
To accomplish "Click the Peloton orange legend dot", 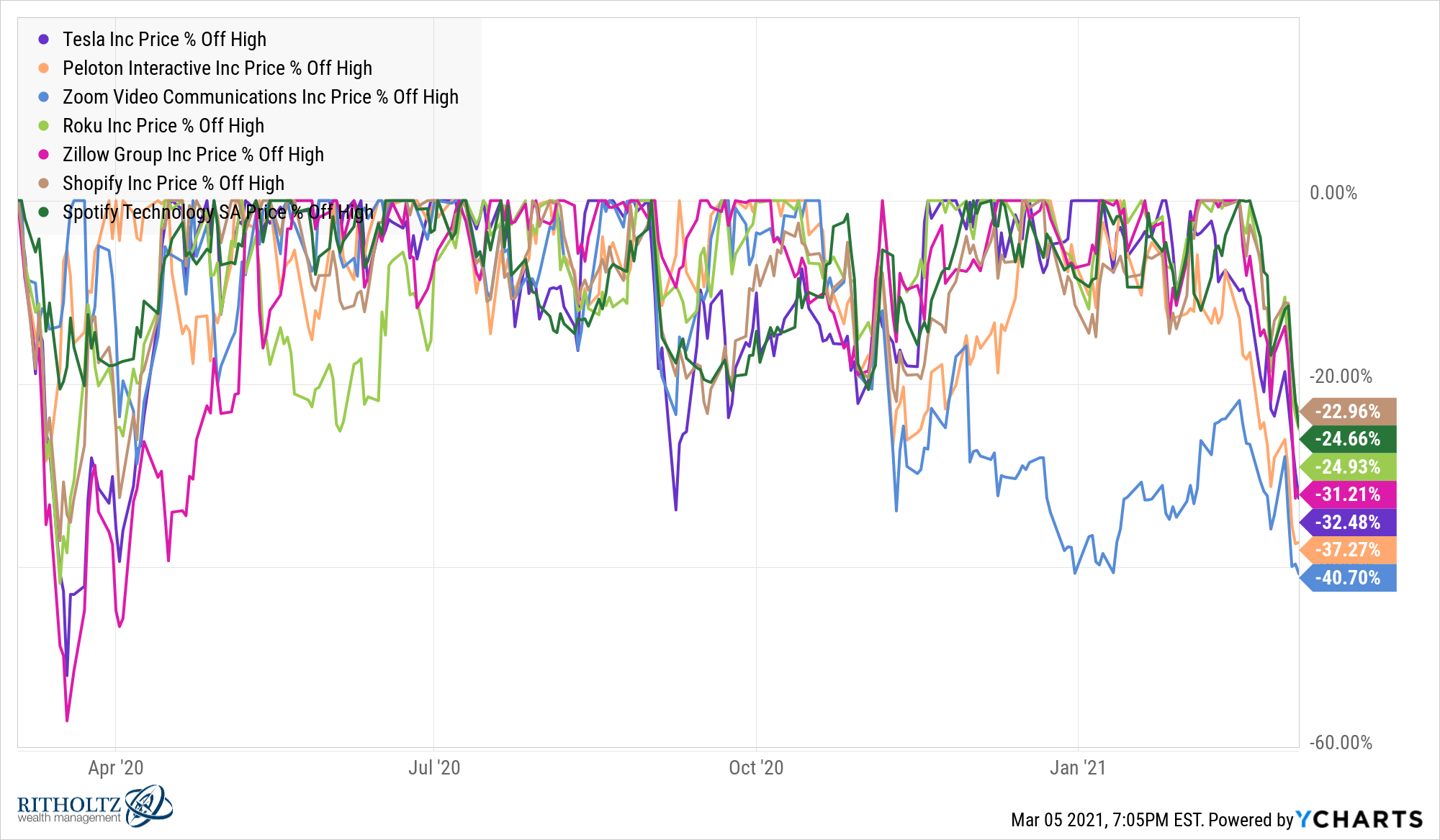I will (44, 68).
